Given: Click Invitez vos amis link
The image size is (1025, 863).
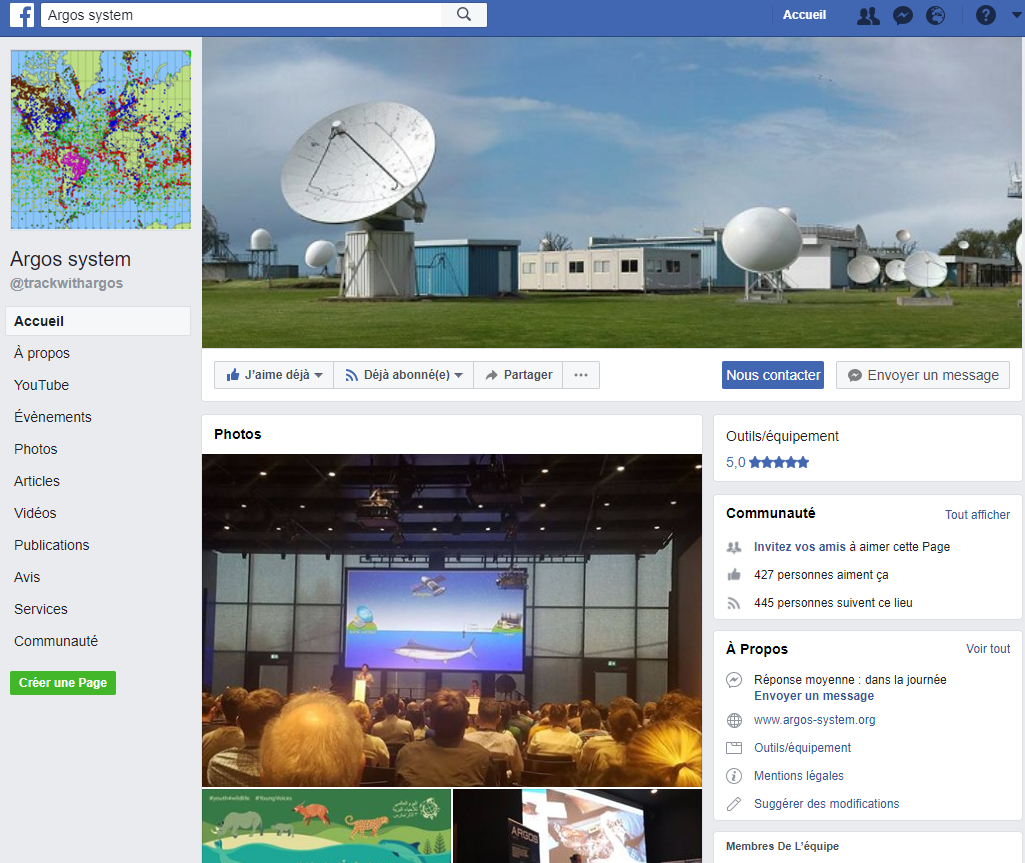Looking at the screenshot, I should pyautogui.click(x=799, y=547).
